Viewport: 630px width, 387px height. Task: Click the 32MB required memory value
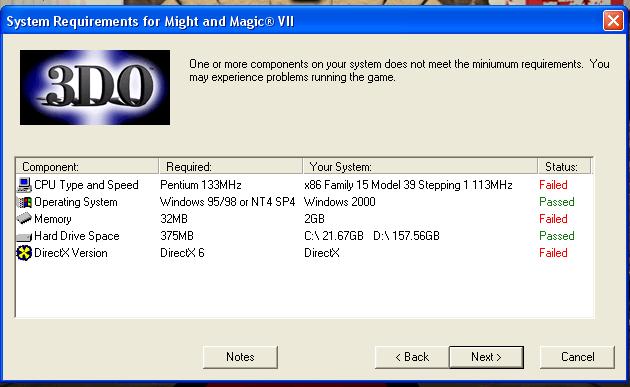point(174,219)
